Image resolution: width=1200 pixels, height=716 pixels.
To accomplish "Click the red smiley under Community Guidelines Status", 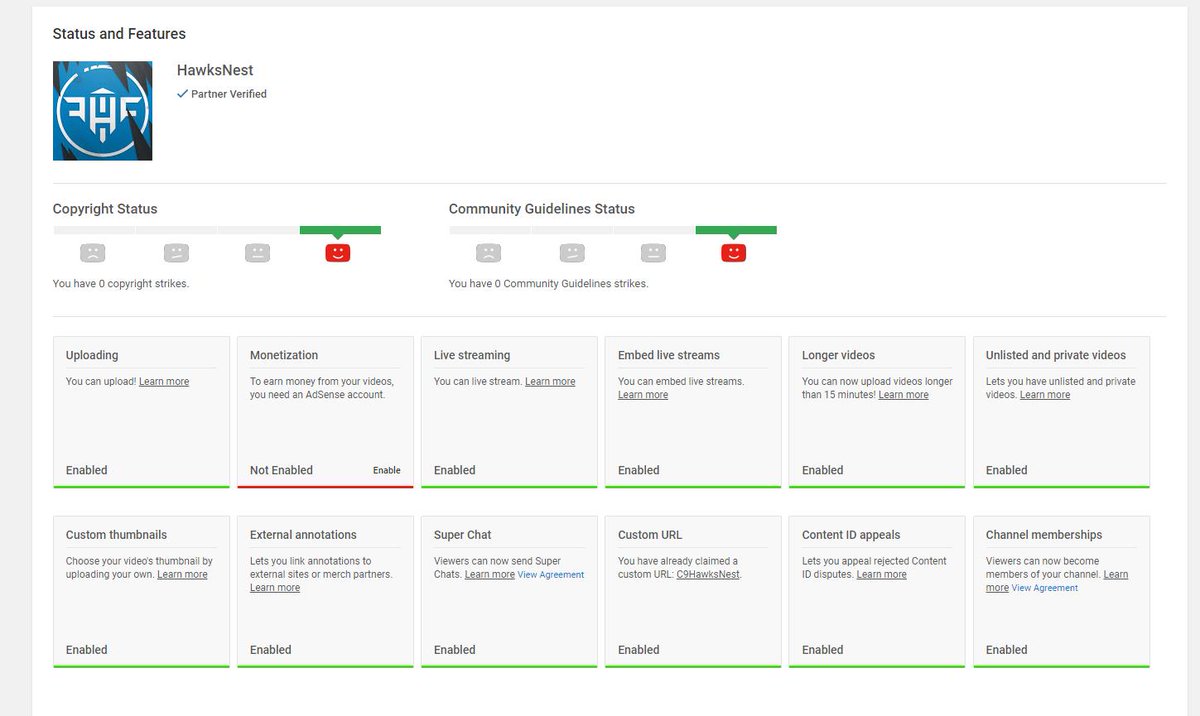I will 734,253.
